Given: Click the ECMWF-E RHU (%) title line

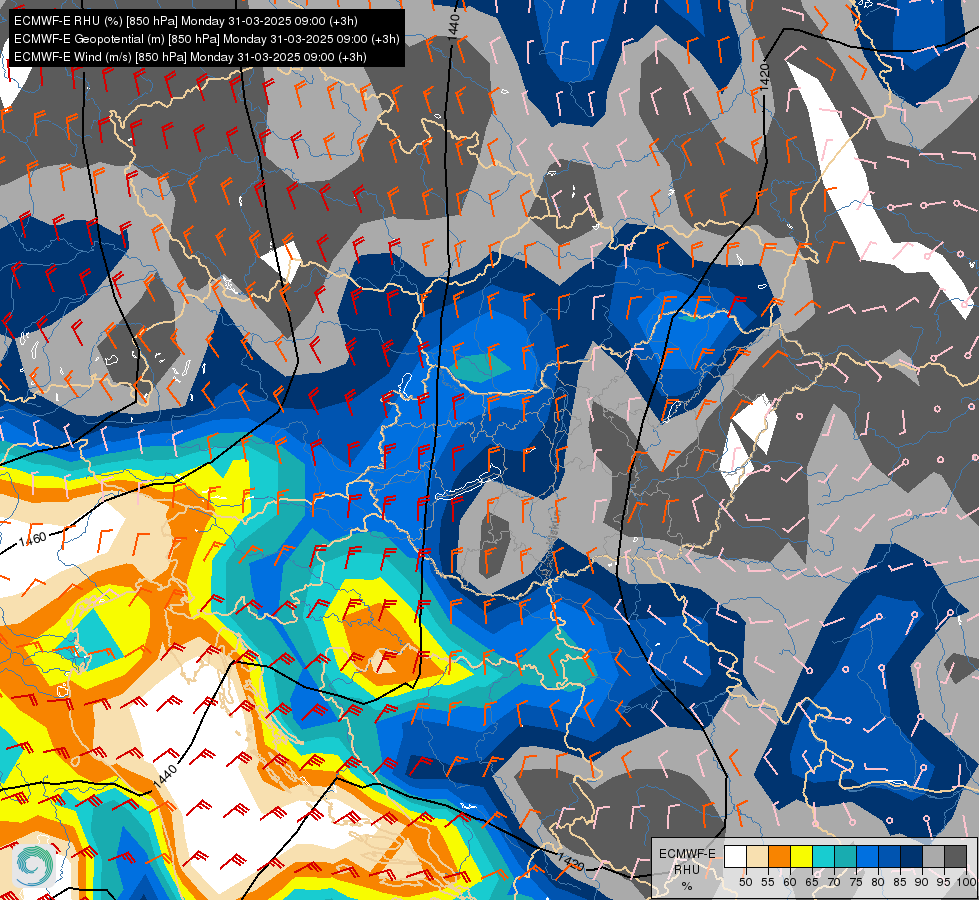Looking at the screenshot, I should tap(186, 21).
